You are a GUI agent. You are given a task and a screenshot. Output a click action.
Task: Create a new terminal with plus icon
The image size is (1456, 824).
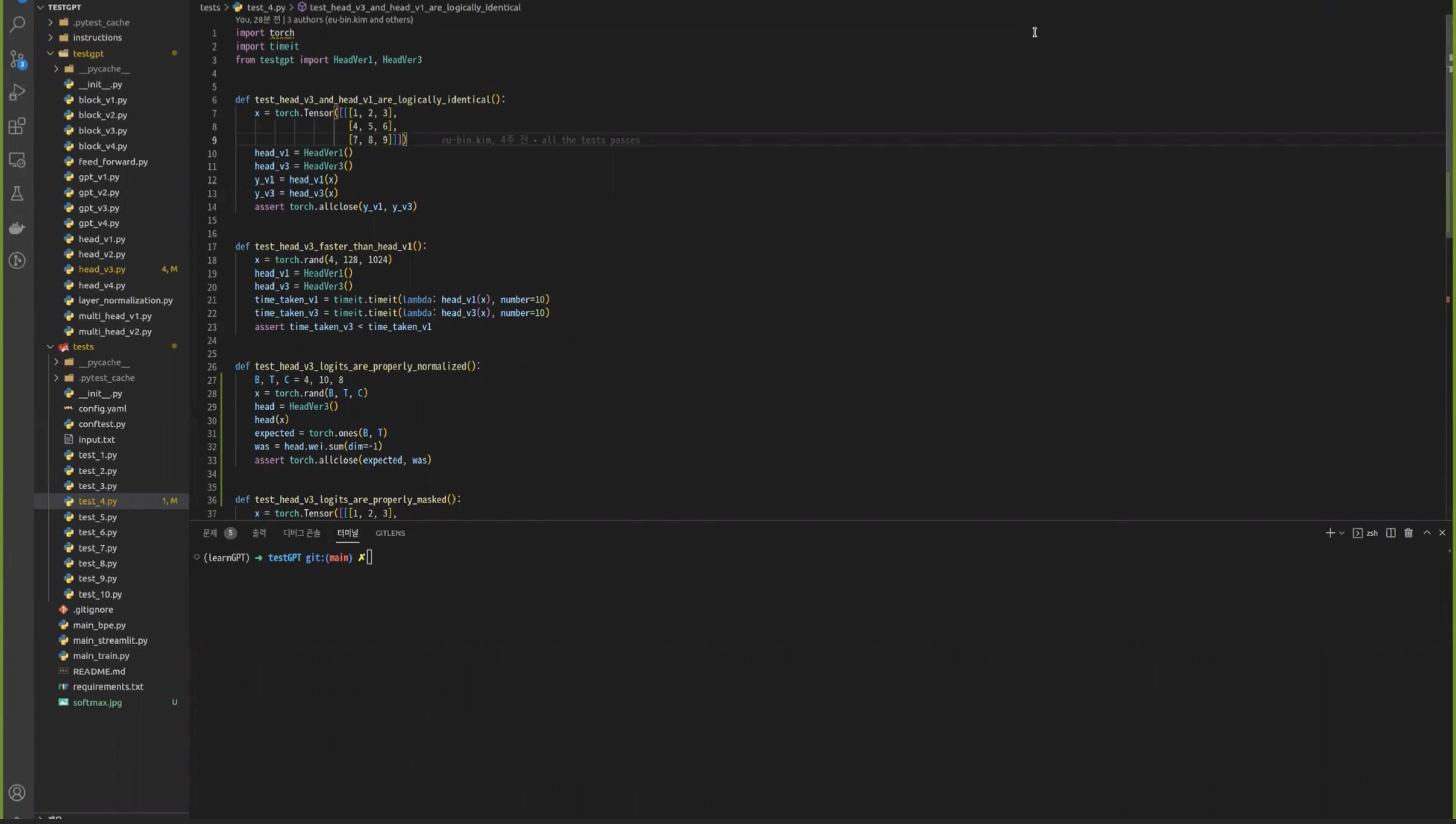1329,533
